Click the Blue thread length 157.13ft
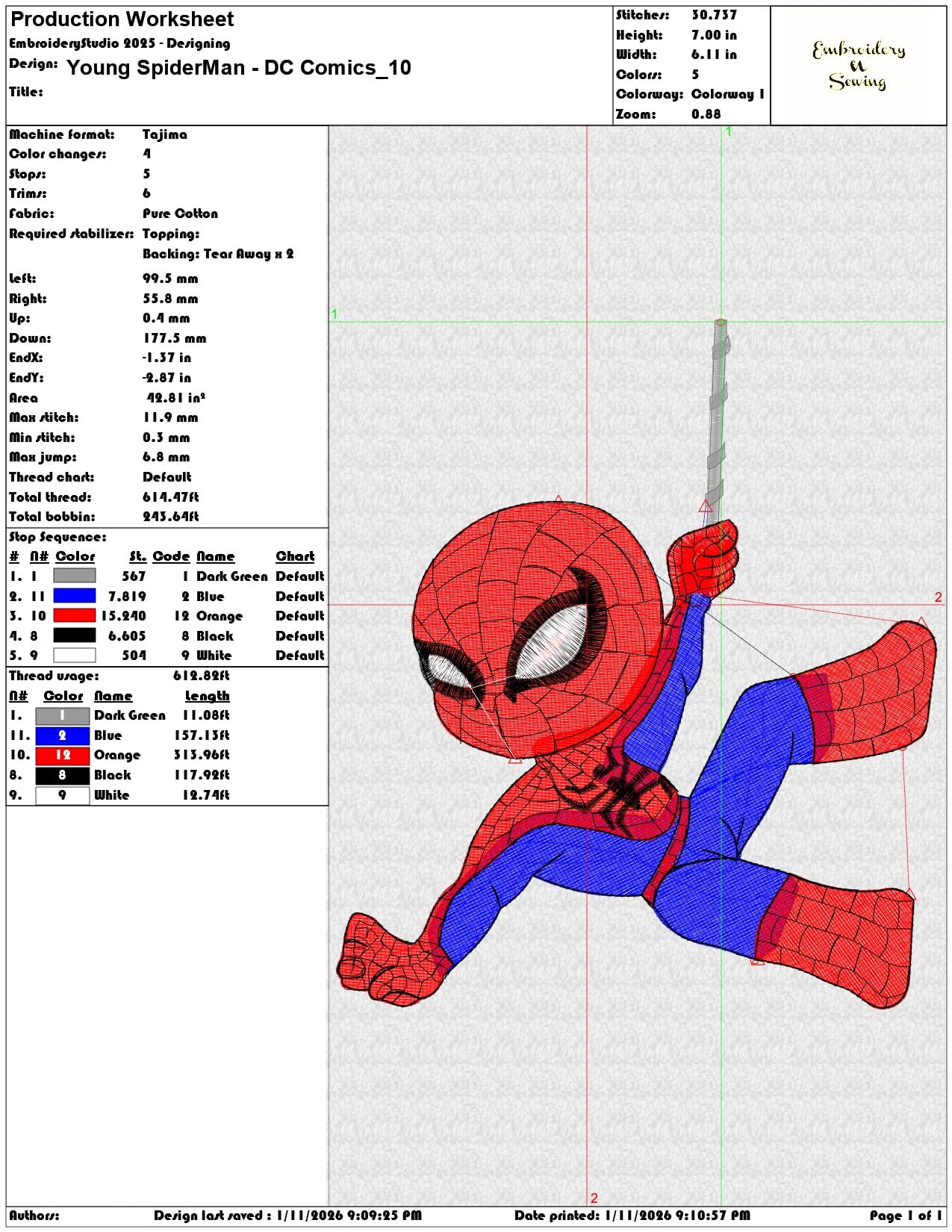Screen dimensions: 952x1232 (202, 735)
